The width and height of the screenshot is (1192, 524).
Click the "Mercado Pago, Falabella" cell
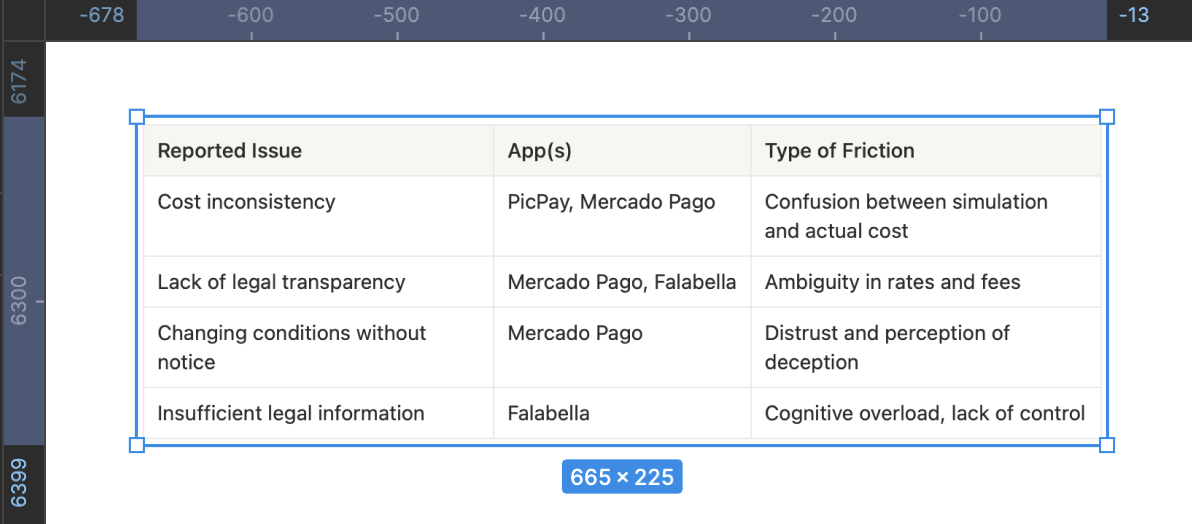pyautogui.click(x=621, y=282)
